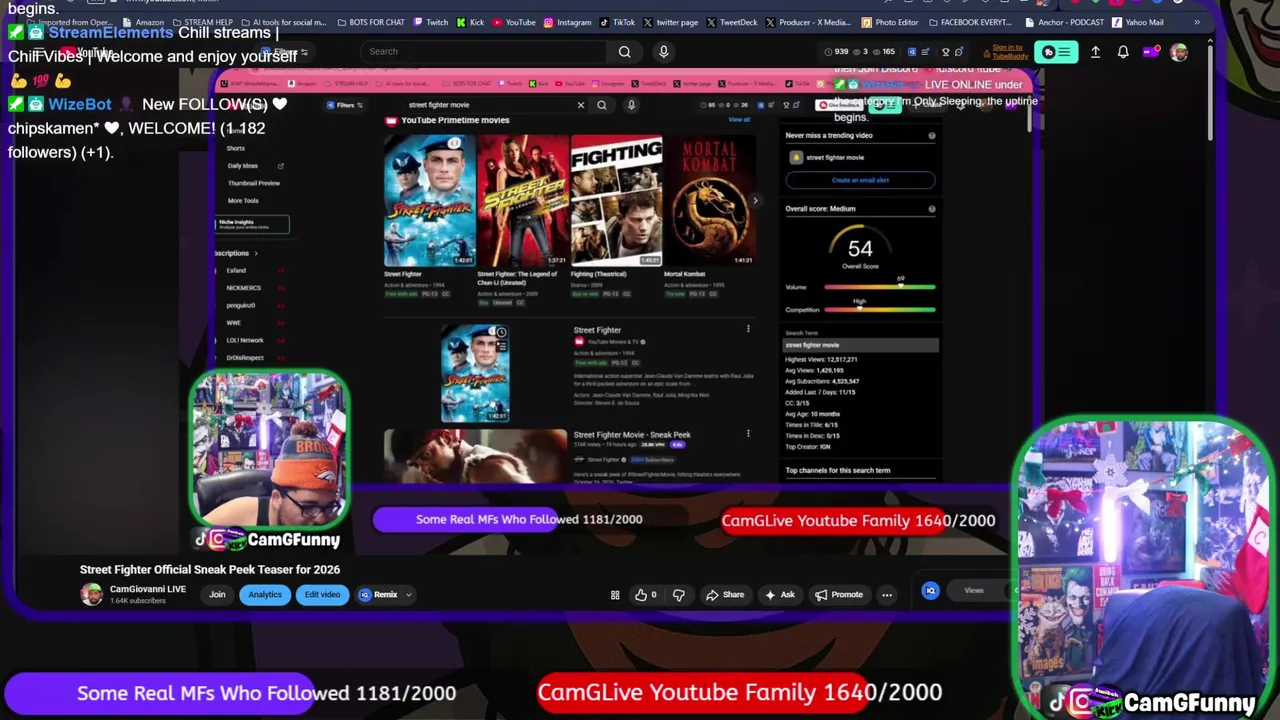Select Niche Insights in the sidebar
The image size is (1280, 720).
pos(252,224)
